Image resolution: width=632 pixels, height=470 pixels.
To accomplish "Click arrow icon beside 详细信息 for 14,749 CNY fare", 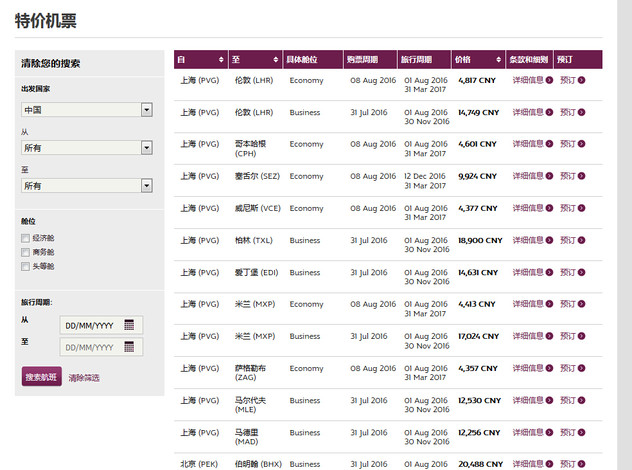I will 549,112.
